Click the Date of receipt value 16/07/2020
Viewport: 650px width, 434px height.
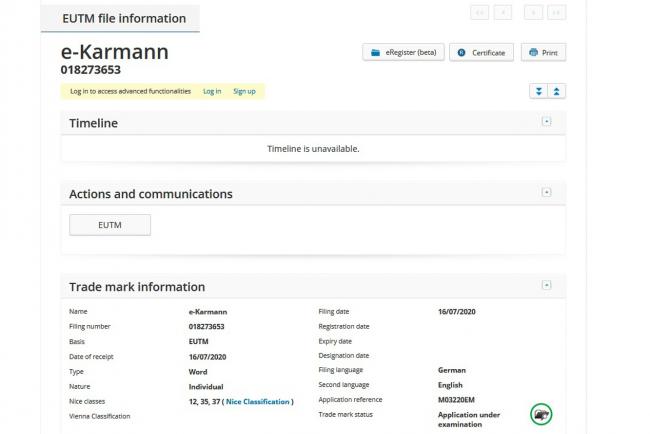pos(207,357)
